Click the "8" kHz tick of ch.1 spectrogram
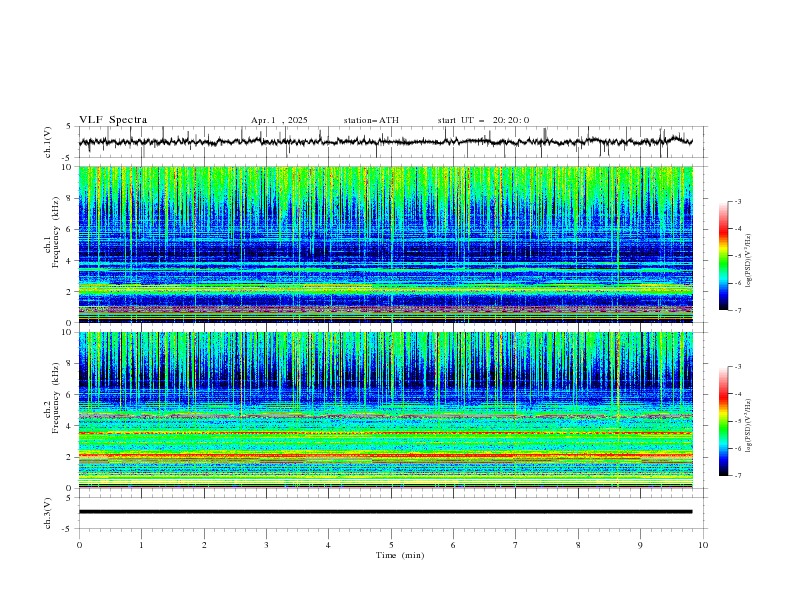The width and height of the screenshot is (792, 612). pos(71,198)
